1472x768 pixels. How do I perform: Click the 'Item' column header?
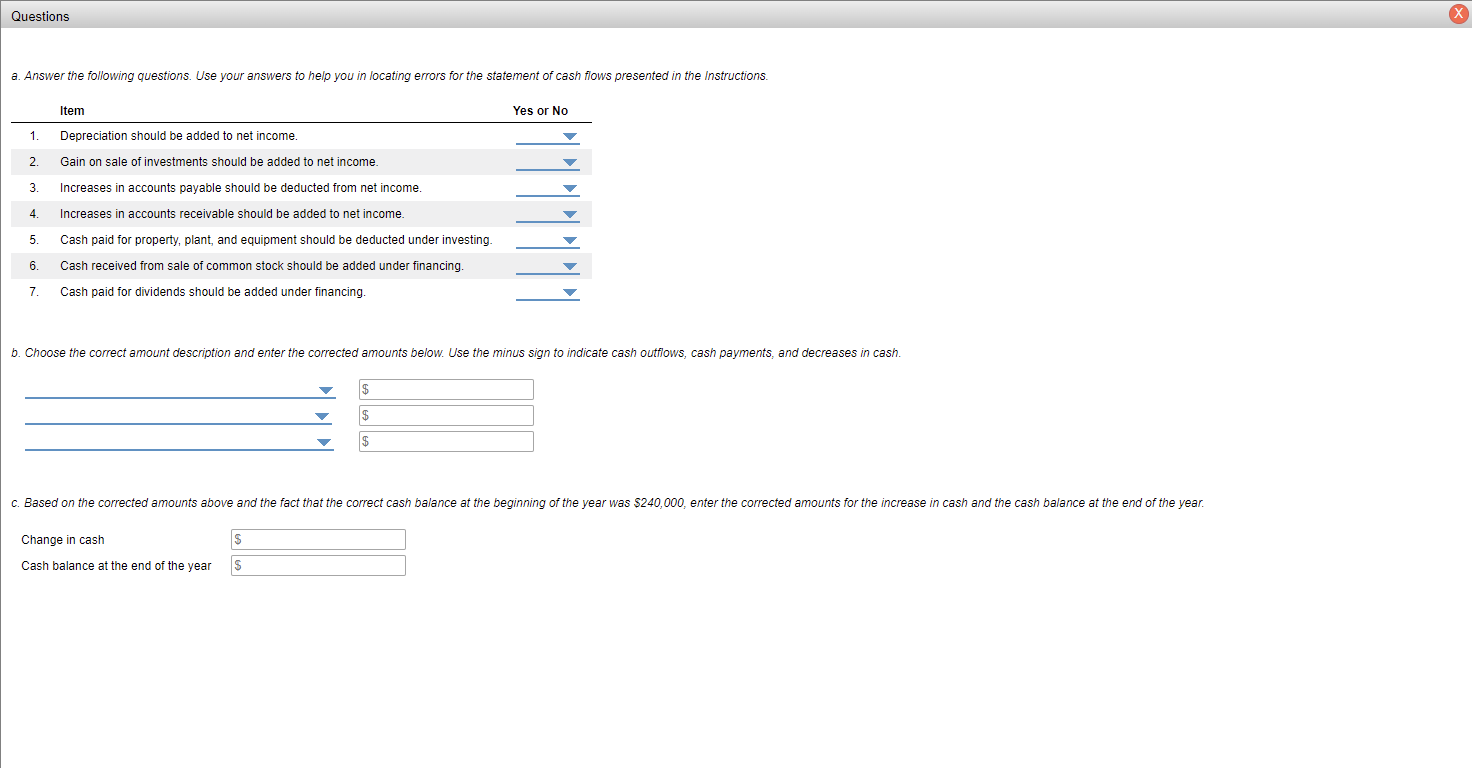[72, 111]
